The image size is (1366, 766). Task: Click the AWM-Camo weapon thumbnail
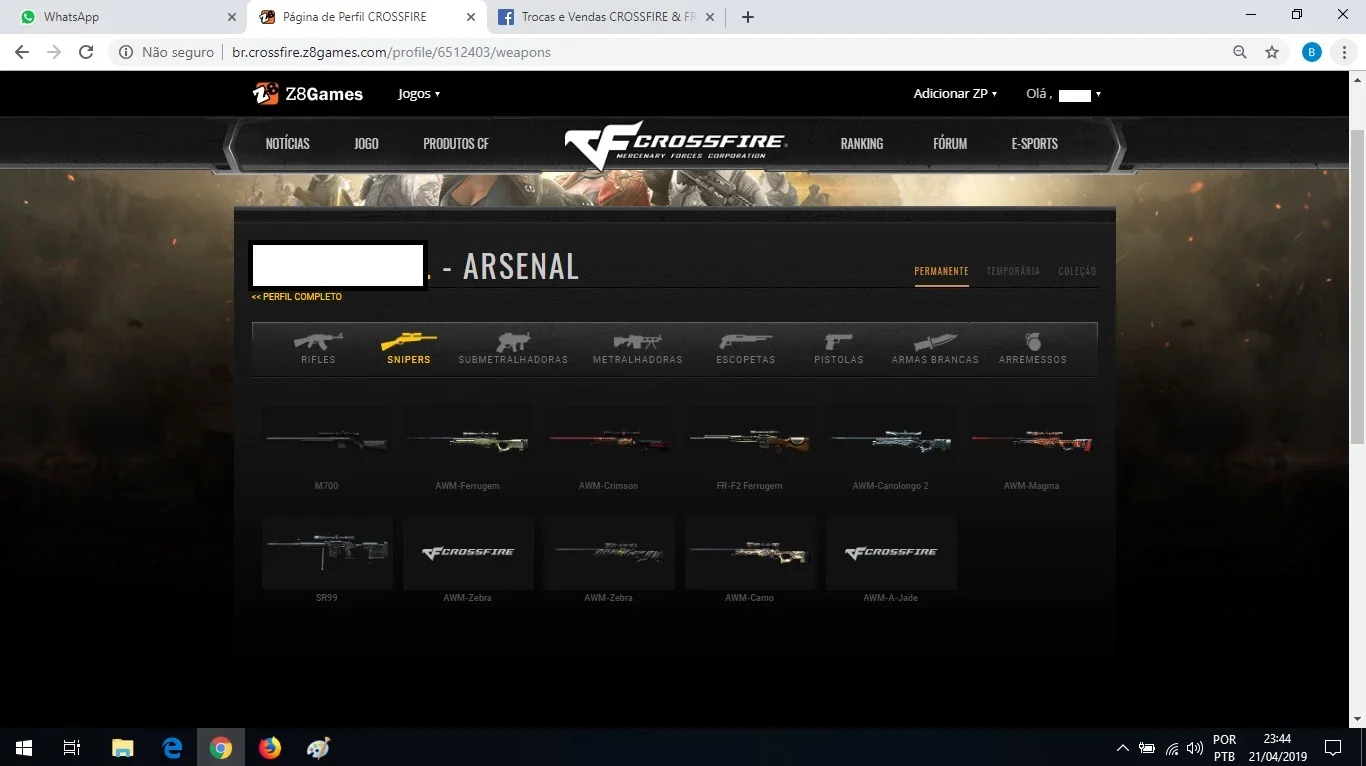coord(750,552)
